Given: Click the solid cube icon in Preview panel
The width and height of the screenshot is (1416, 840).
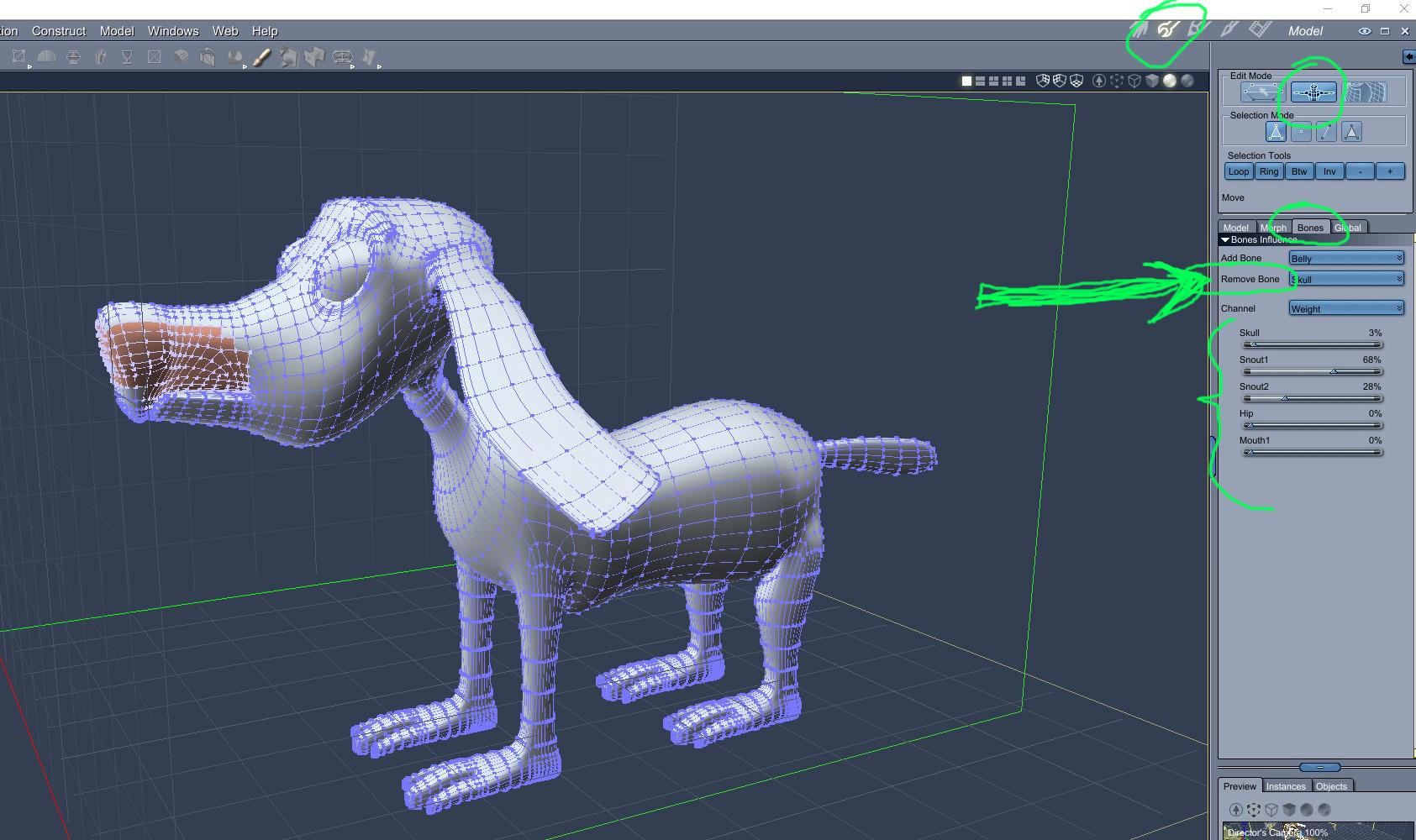Looking at the screenshot, I should pyautogui.click(x=1289, y=810).
